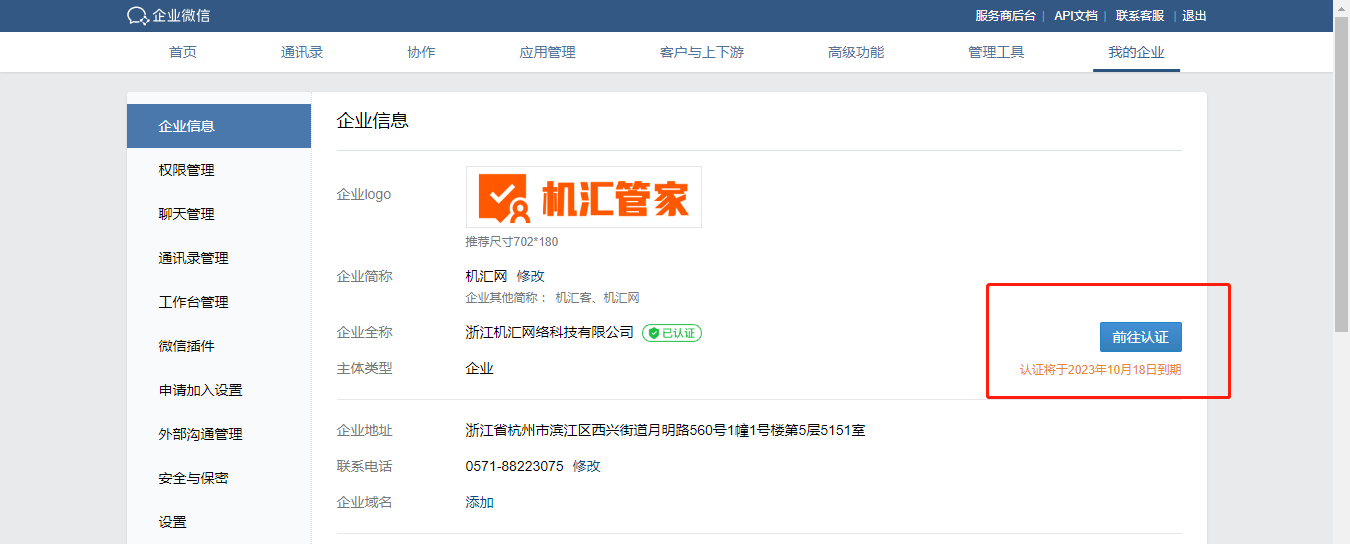
Task: Click the phone number 0571-88223075
Action: [x=515, y=466]
